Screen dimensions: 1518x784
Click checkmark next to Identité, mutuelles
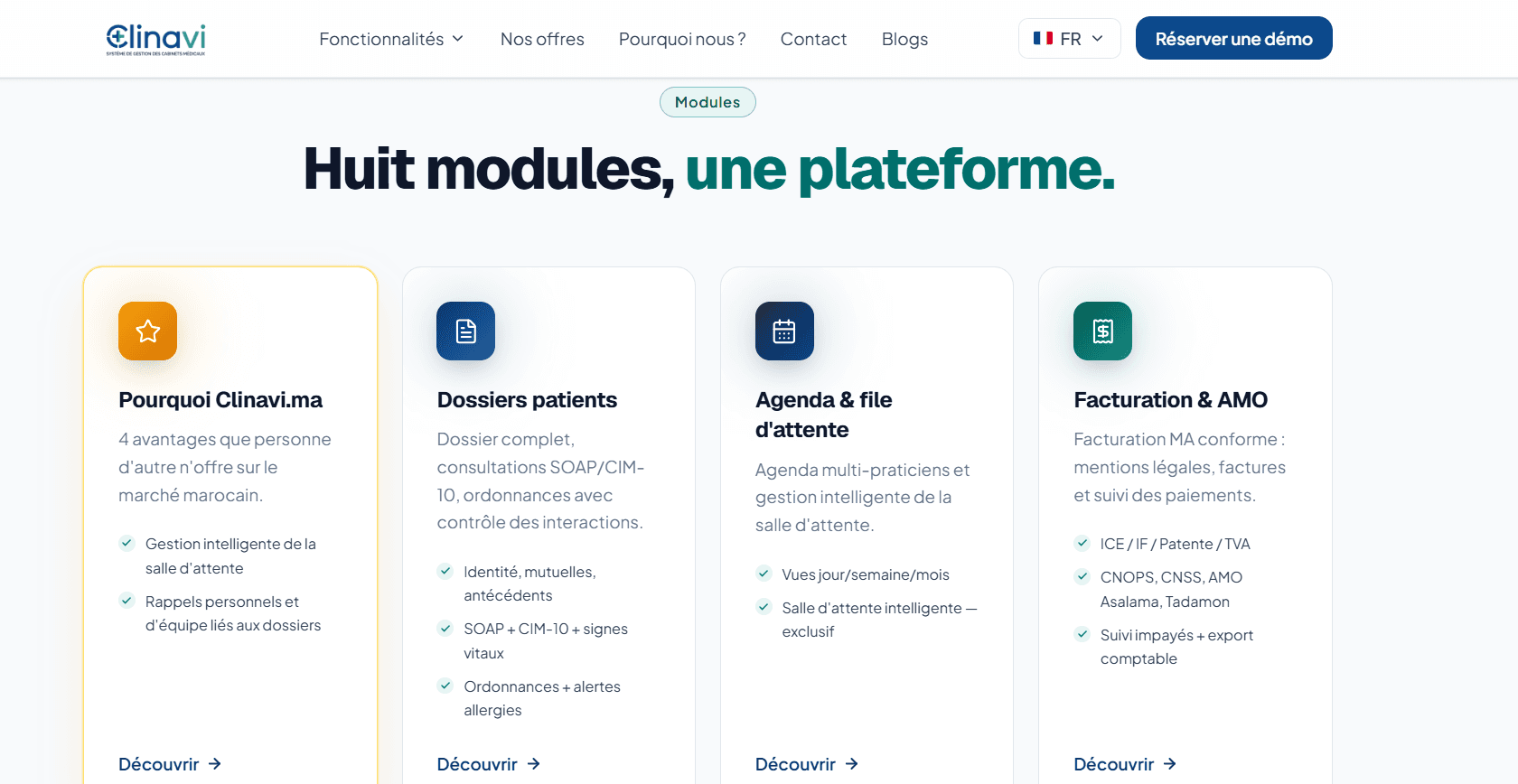pos(445,571)
